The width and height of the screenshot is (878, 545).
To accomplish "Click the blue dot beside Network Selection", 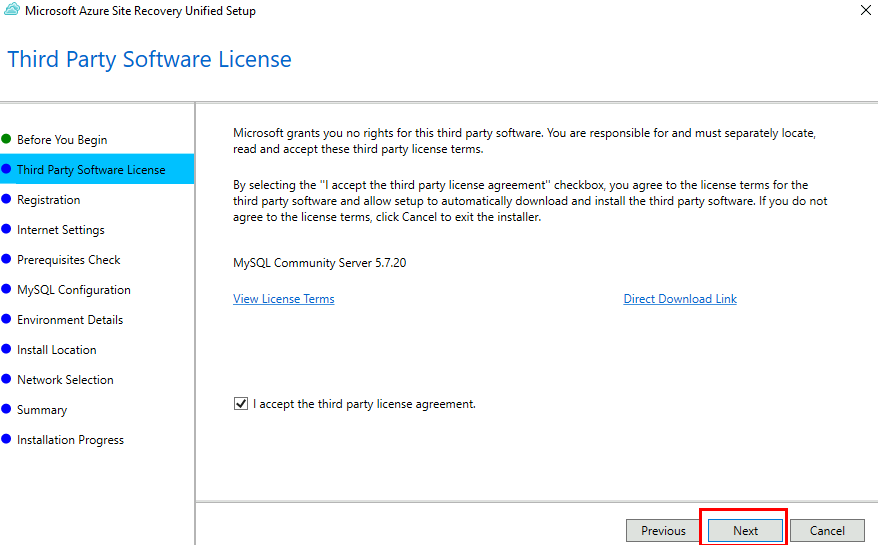I will click(6, 378).
